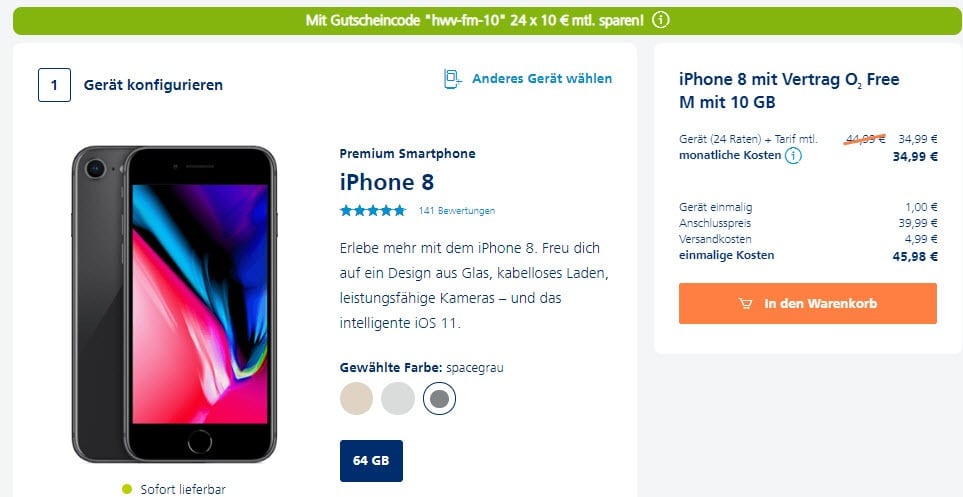Click the iPhone 8 product image
The width and height of the screenshot is (963, 497).
pyautogui.click(x=174, y=304)
